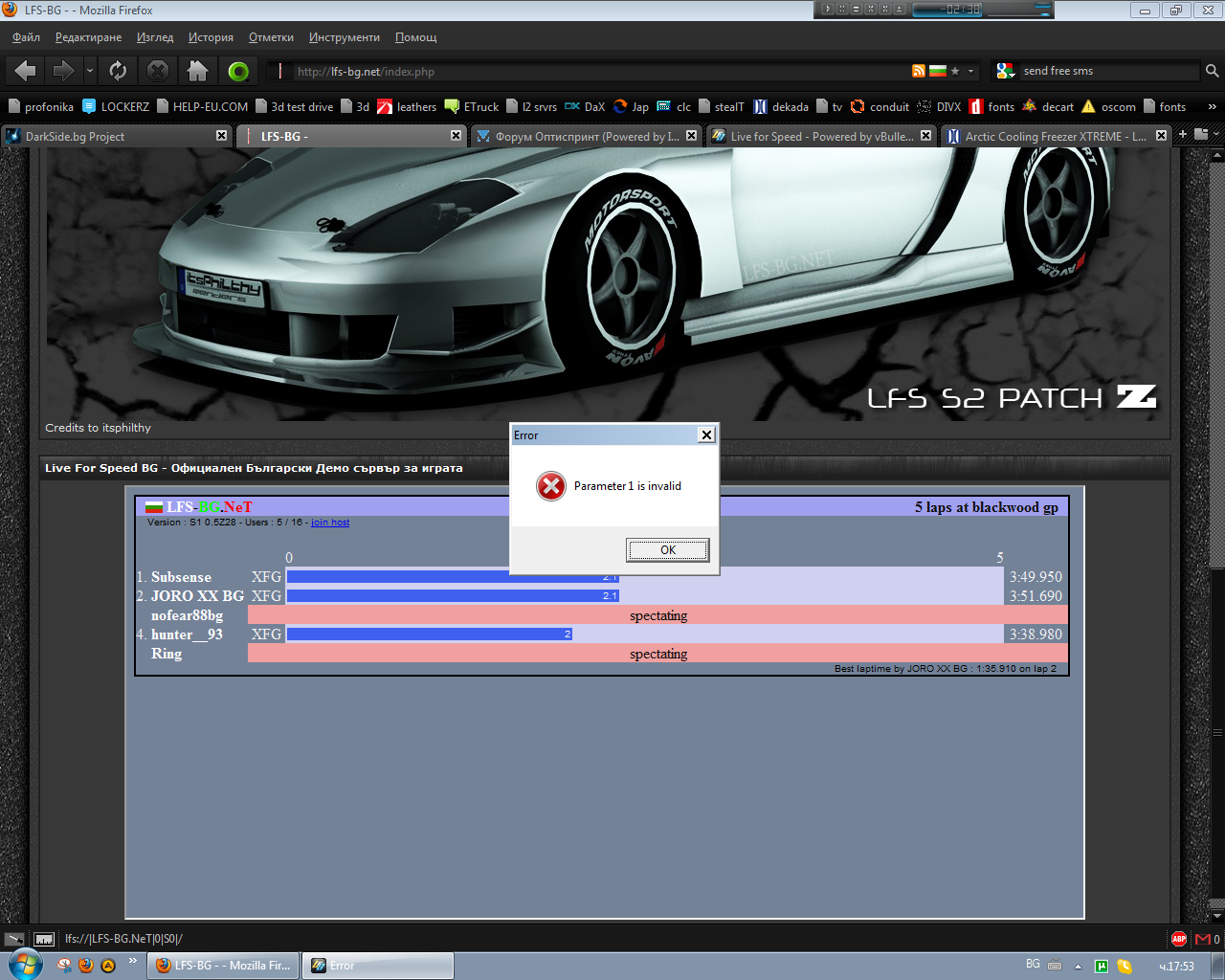Open the profonika bookmark

click(x=41, y=107)
